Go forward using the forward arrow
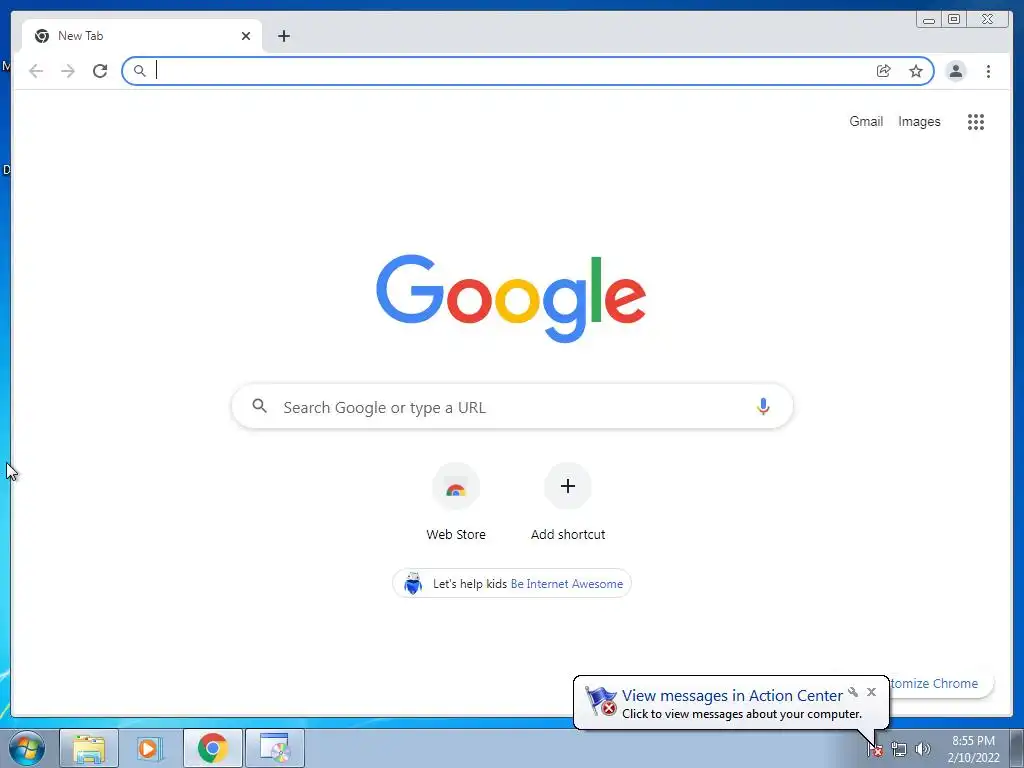Image resolution: width=1024 pixels, height=768 pixels. [x=68, y=71]
